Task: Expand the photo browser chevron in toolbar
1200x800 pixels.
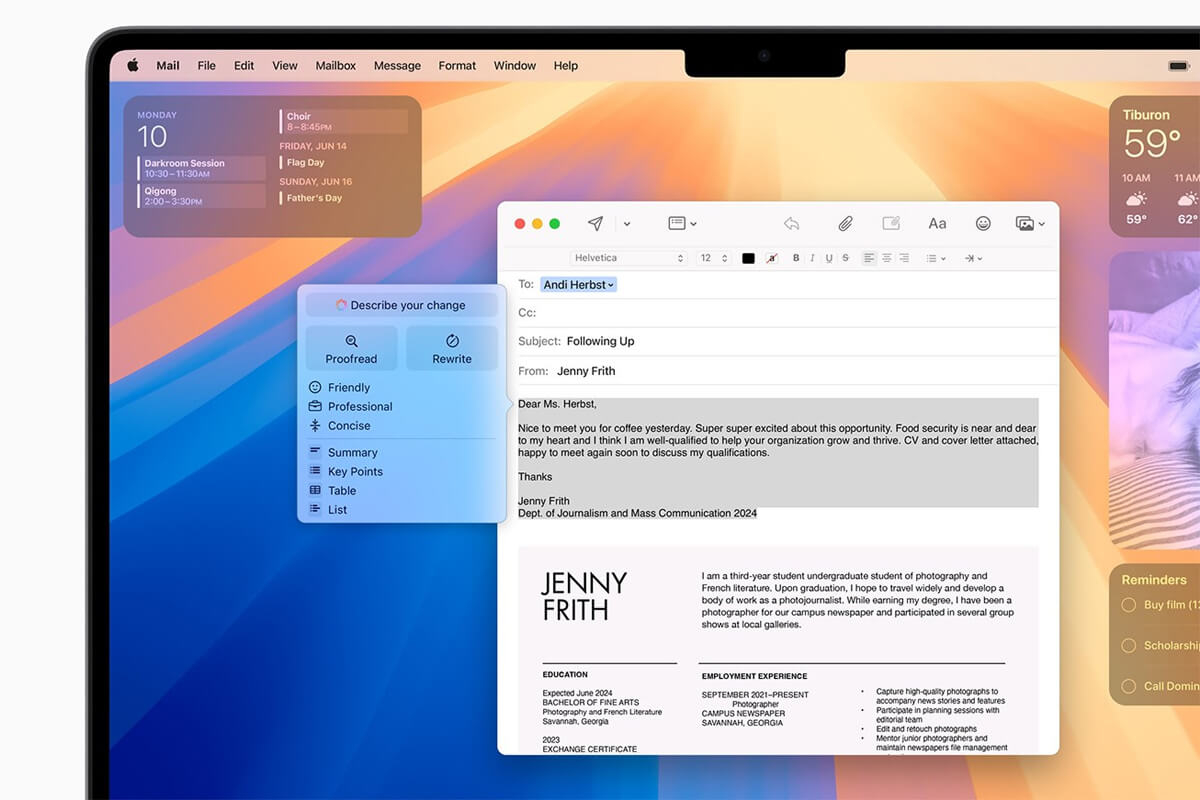Action: (1044, 223)
